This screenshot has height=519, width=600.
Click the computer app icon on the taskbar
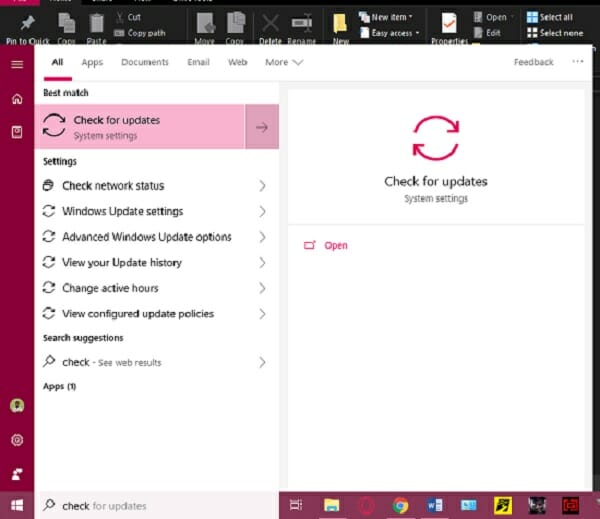coord(468,505)
